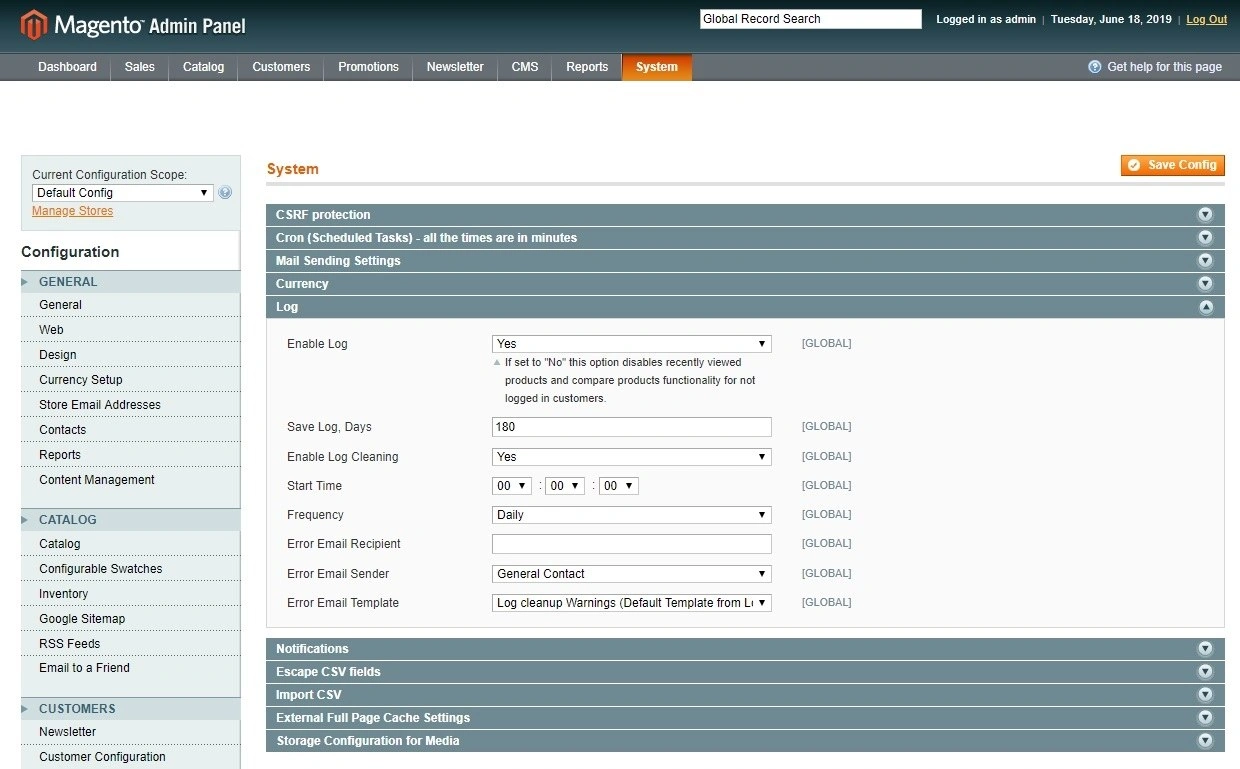
Task: Open the Error Email Sender dropdown
Action: [x=630, y=573]
